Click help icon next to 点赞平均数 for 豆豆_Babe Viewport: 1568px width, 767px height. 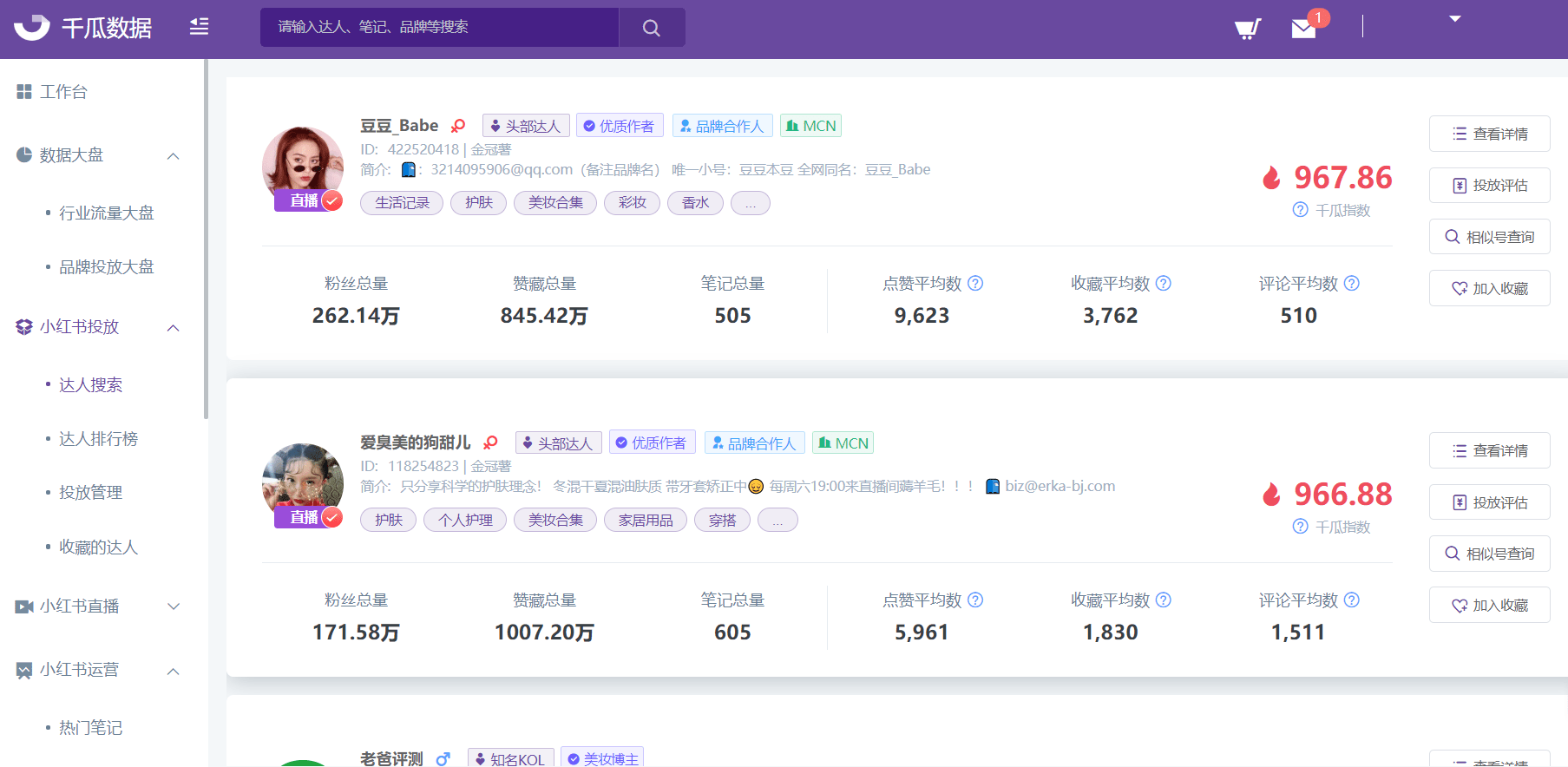(x=975, y=283)
